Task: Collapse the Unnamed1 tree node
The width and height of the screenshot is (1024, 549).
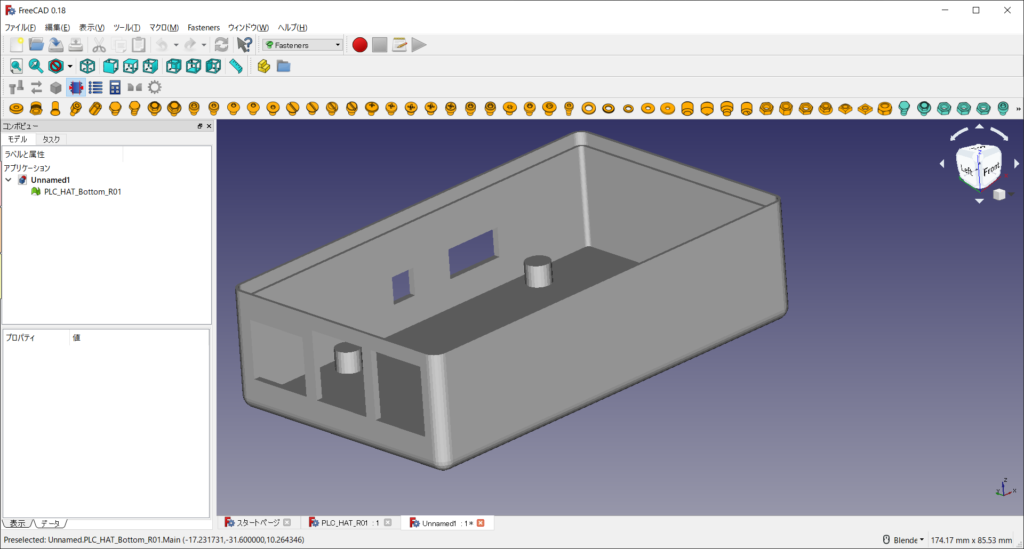Action: [9, 180]
